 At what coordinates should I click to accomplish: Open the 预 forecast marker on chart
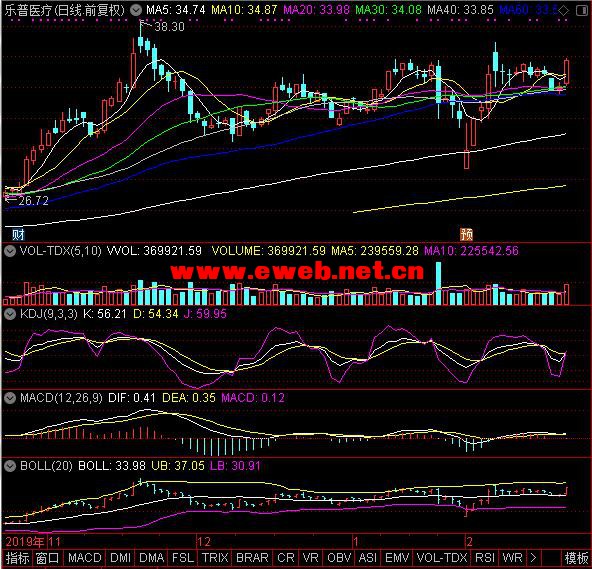click(466, 234)
